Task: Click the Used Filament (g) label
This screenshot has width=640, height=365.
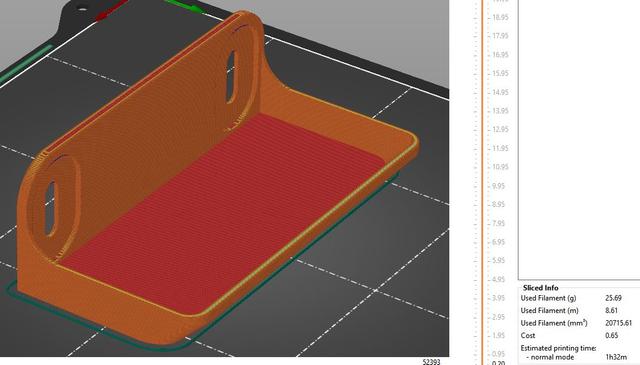Action: click(549, 298)
